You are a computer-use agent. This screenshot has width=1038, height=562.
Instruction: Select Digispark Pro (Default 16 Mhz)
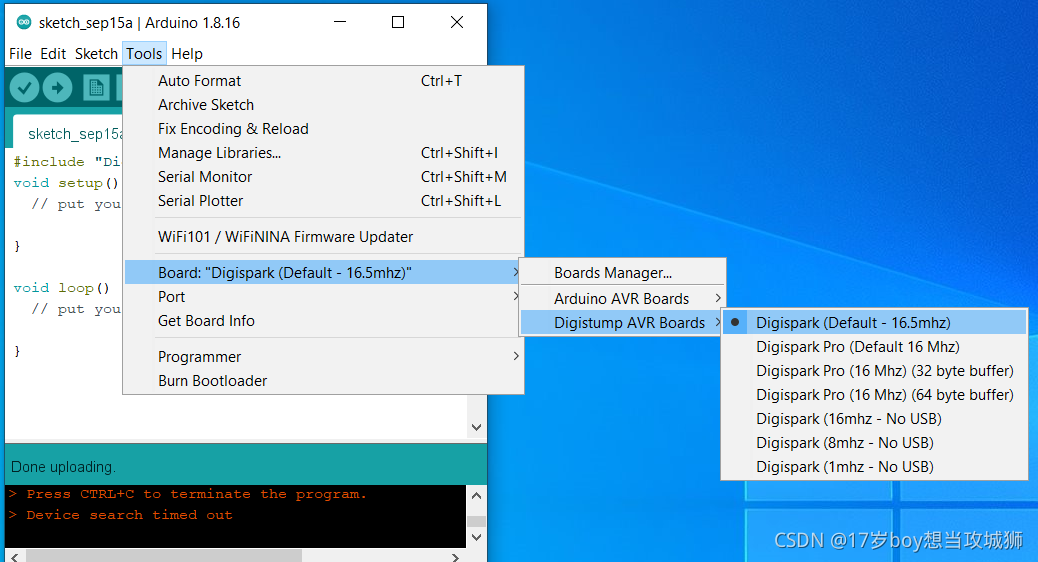coord(874,347)
